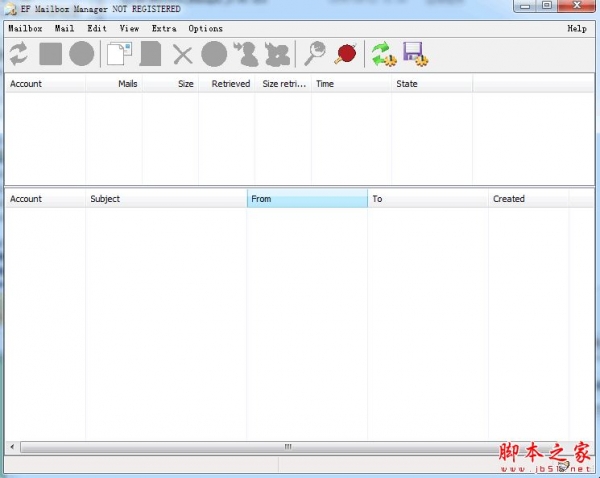The image size is (600, 478).
Task: Click the State column header
Action: point(431,84)
